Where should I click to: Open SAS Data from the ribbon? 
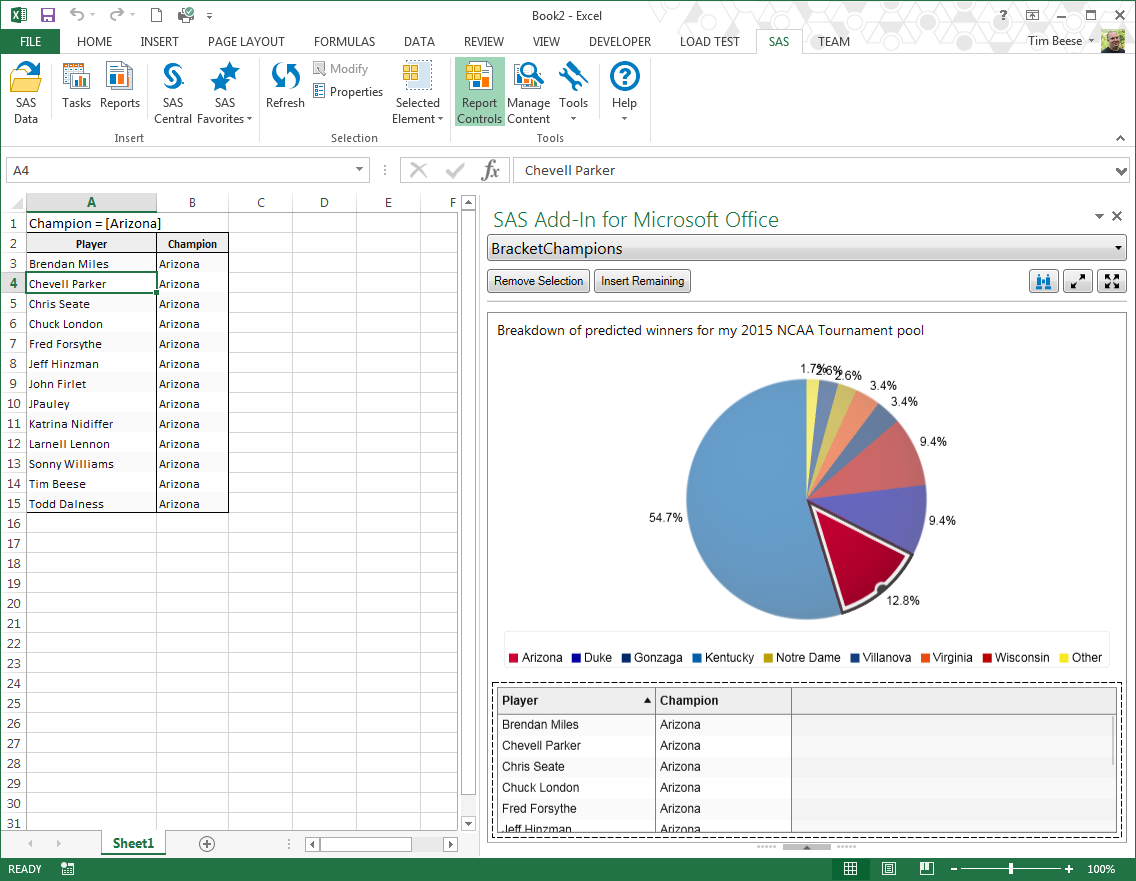tap(25, 93)
